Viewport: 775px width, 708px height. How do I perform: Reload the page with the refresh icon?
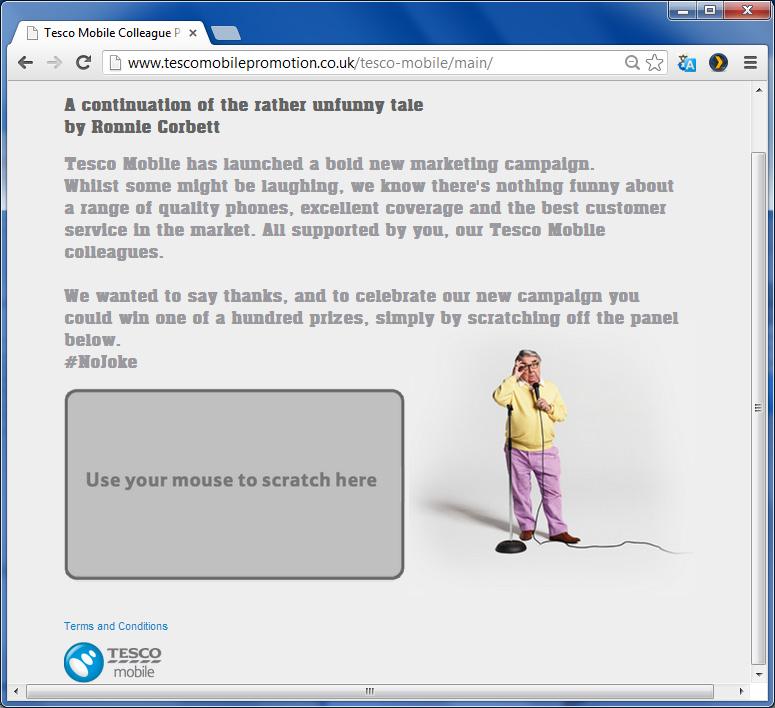click(84, 62)
